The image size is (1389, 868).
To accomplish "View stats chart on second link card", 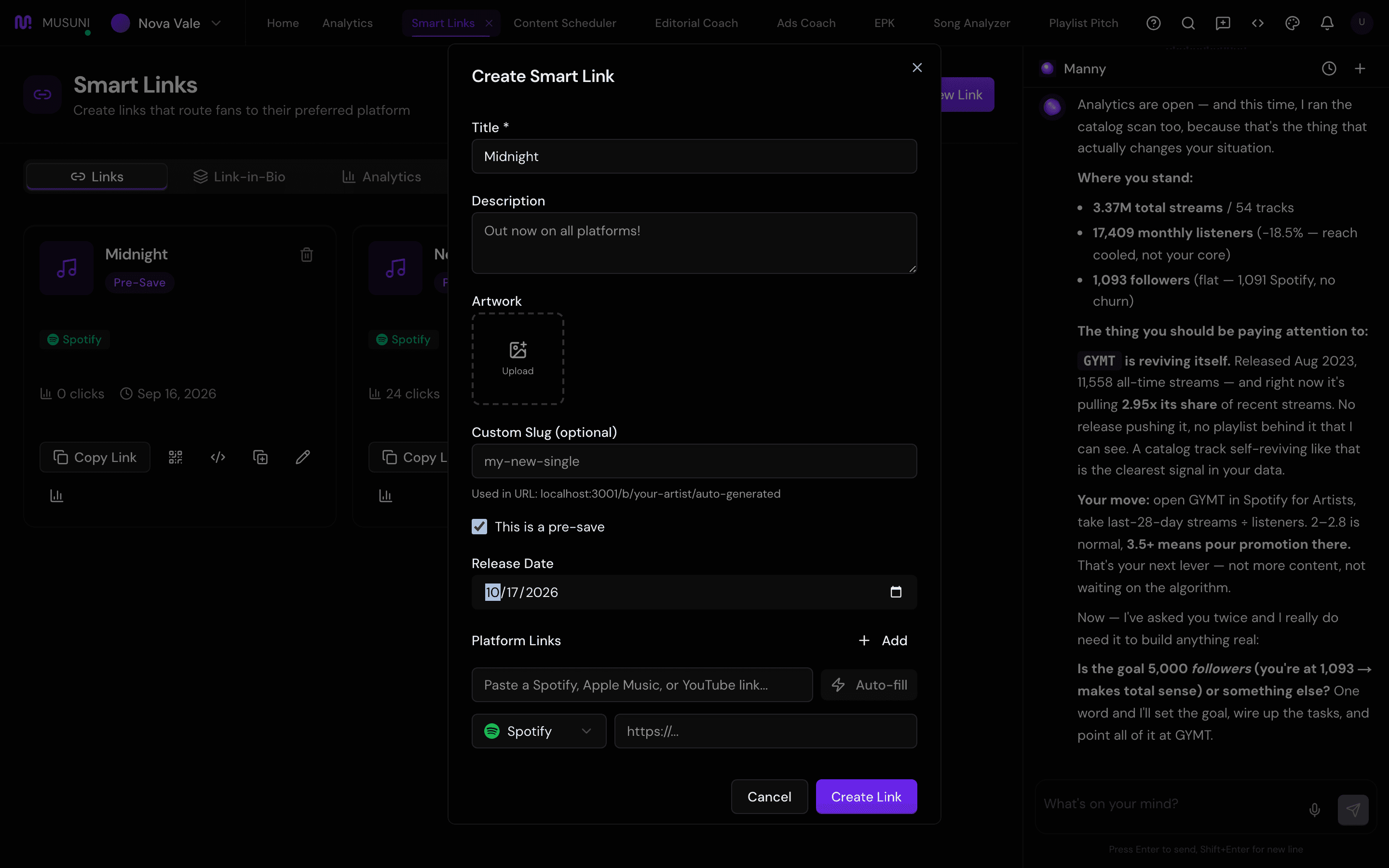I will [385, 495].
